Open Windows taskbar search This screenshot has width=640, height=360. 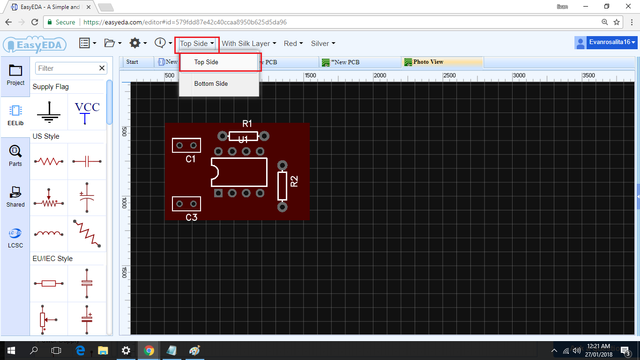point(34,351)
